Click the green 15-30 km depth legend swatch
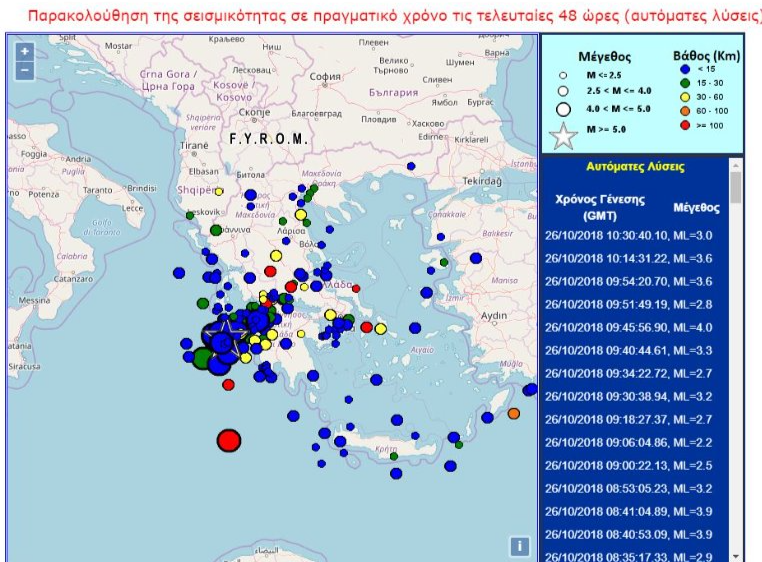 [x=685, y=83]
